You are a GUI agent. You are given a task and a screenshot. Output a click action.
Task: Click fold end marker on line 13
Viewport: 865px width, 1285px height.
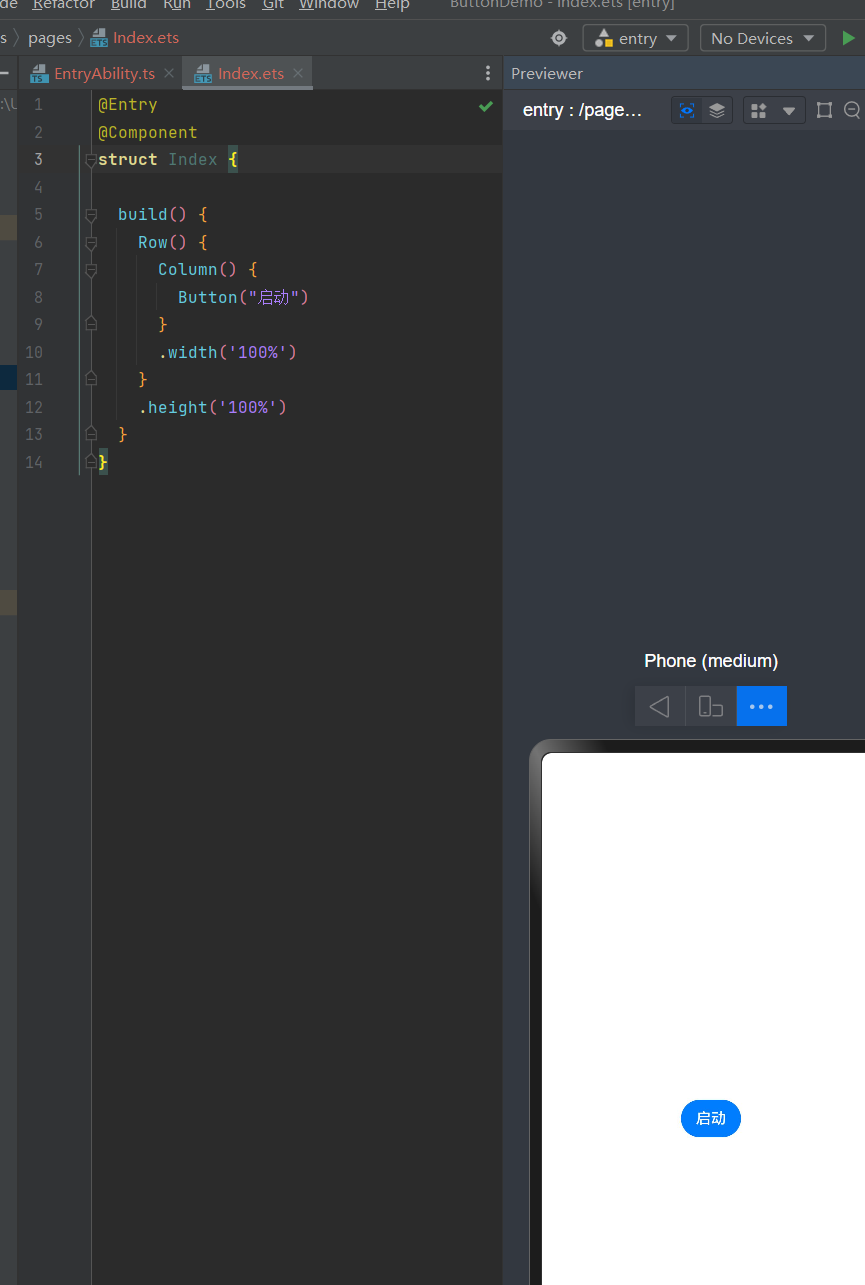coord(91,433)
